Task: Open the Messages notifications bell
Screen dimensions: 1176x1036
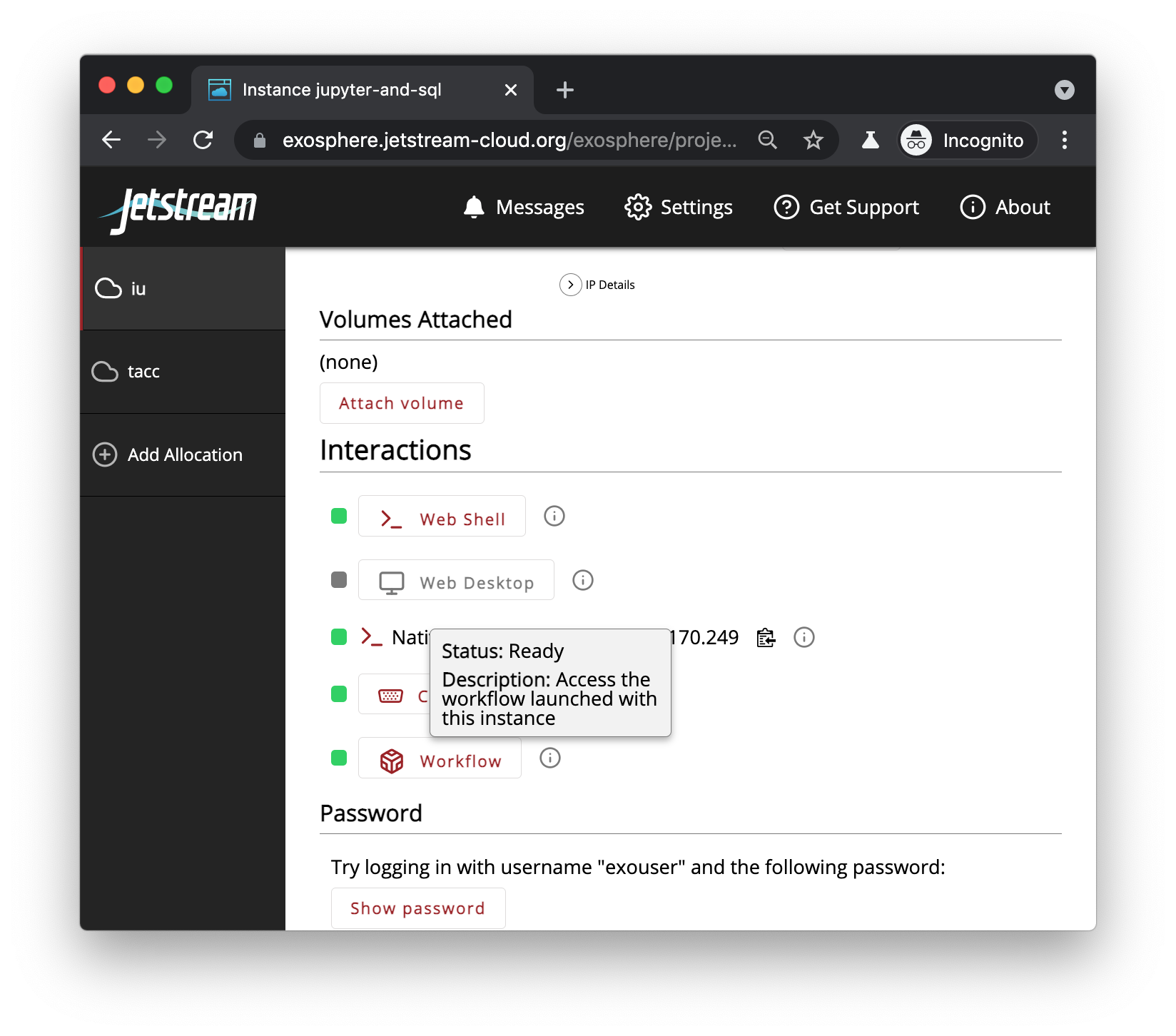Action: coord(472,207)
